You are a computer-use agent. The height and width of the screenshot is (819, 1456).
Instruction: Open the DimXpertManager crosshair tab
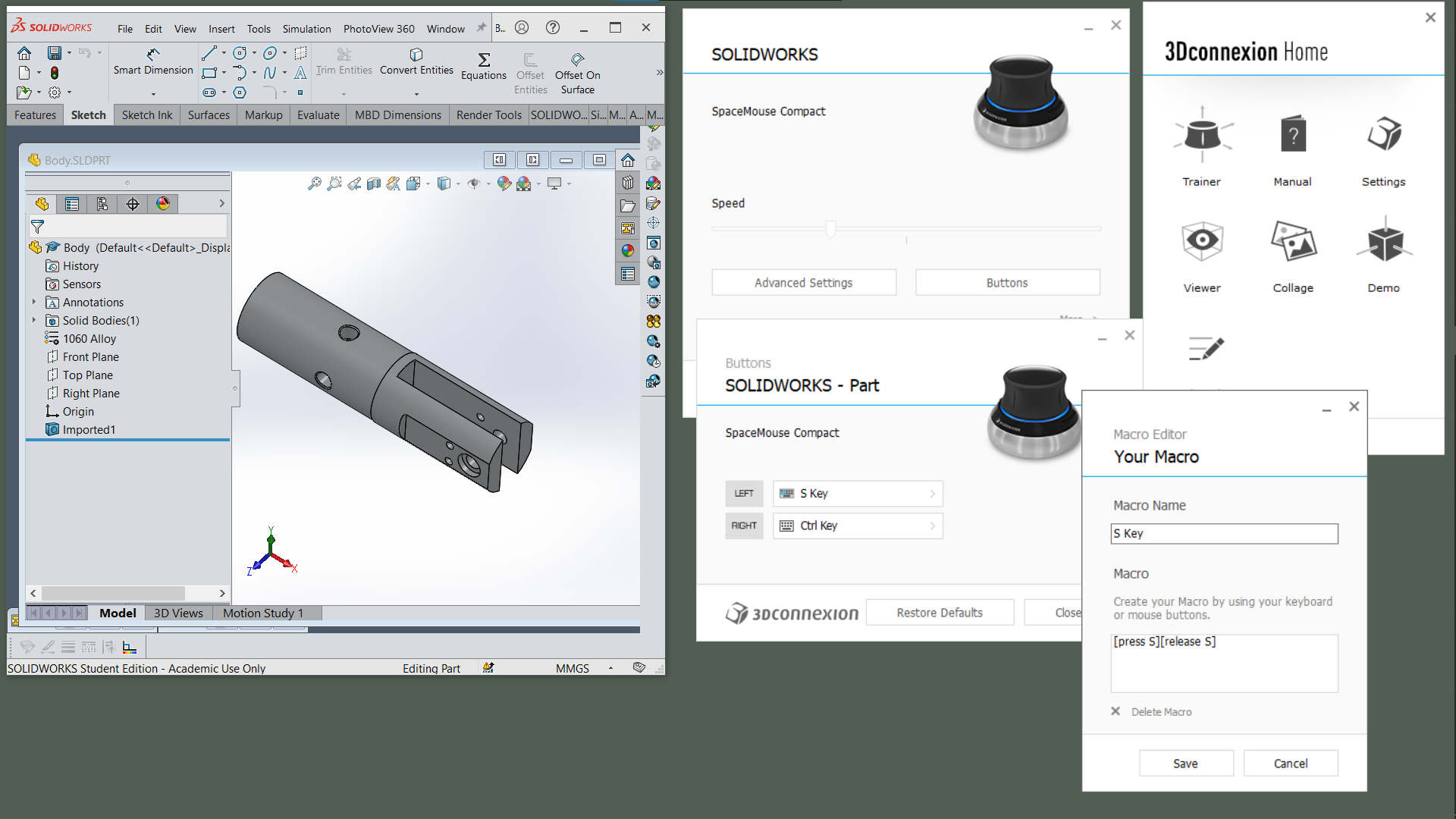click(133, 203)
